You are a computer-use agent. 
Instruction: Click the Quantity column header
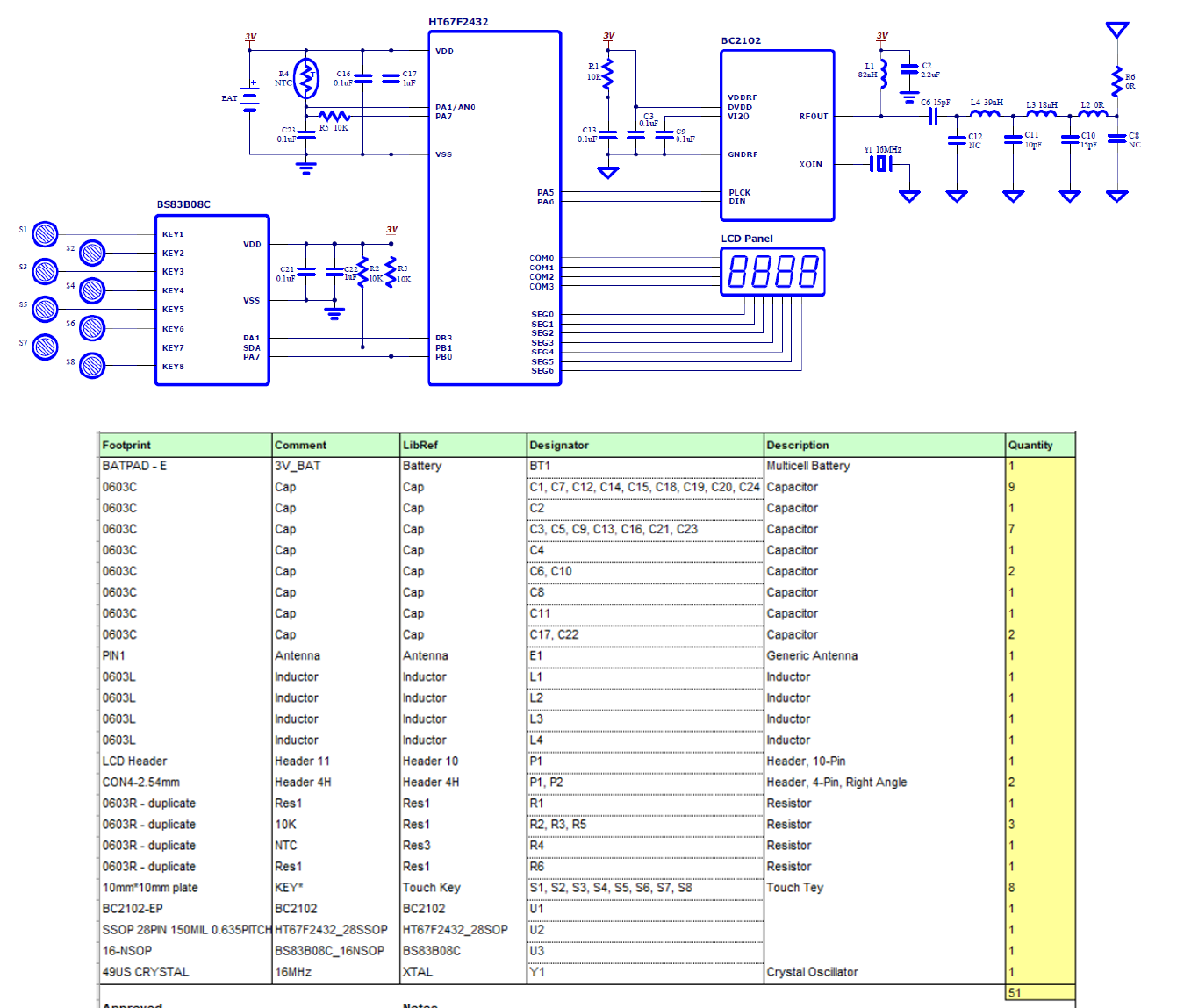pyautogui.click(x=1041, y=445)
